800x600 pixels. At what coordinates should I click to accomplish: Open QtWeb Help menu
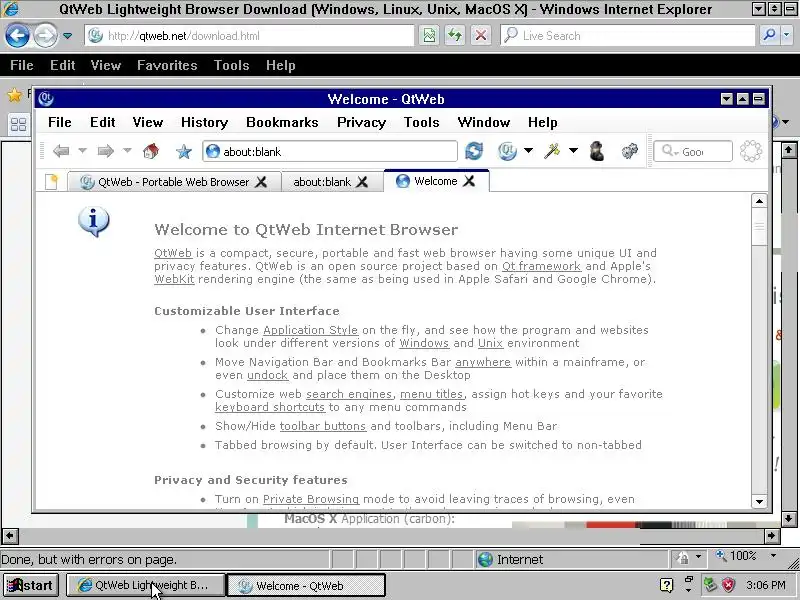tap(542, 122)
